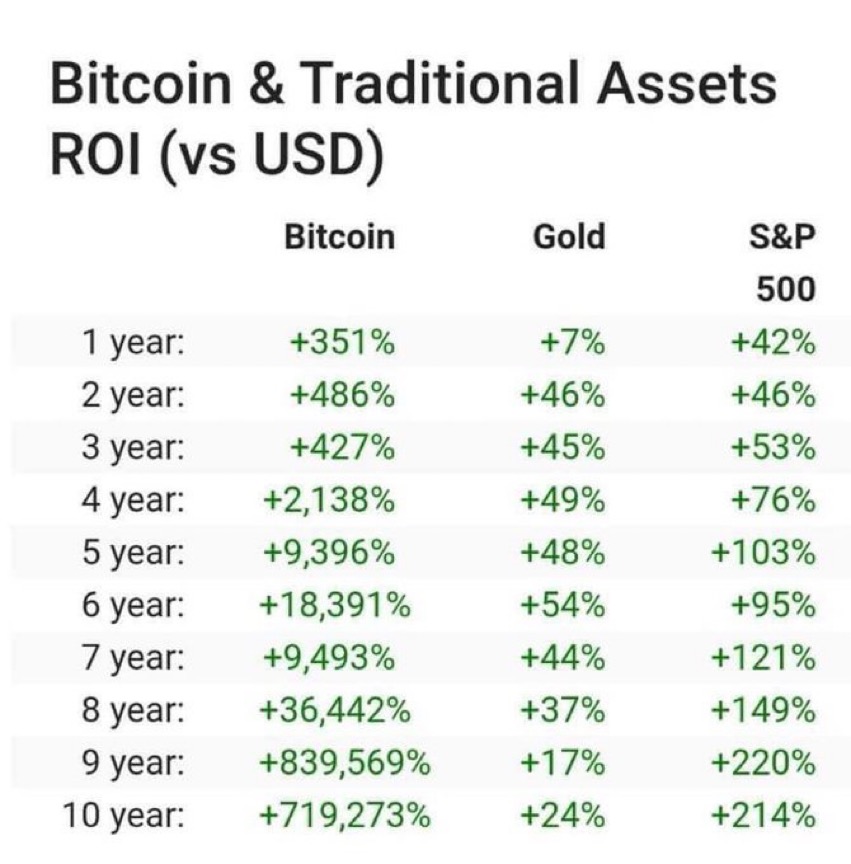
Task: Click Bitcoin's +719,273% ten-year value
Action: tap(344, 816)
